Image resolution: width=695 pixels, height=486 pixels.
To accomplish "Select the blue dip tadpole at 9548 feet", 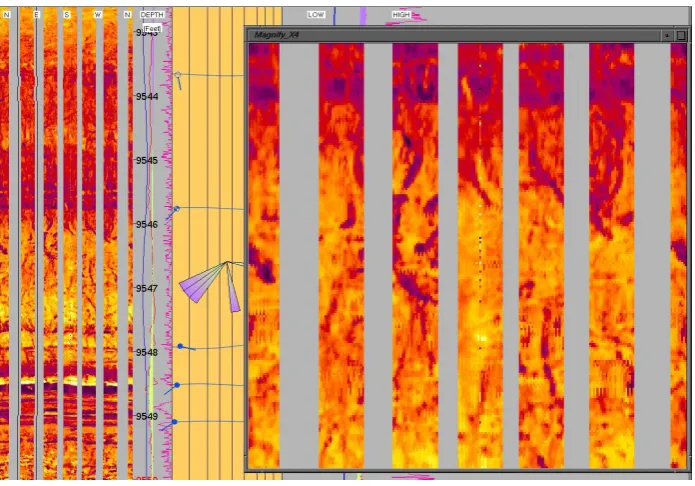I will 180,346.
